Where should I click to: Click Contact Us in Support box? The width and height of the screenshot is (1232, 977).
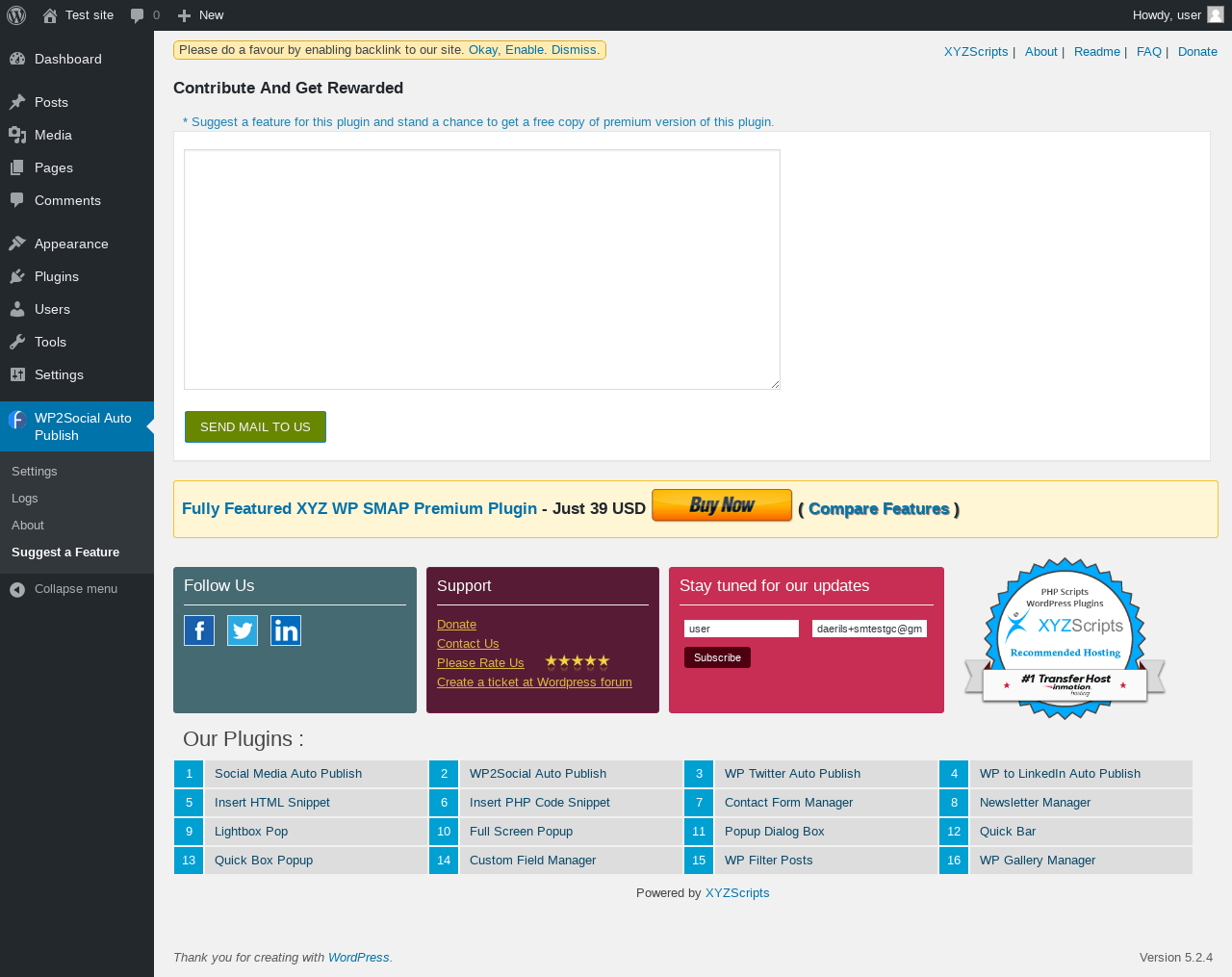coord(468,644)
